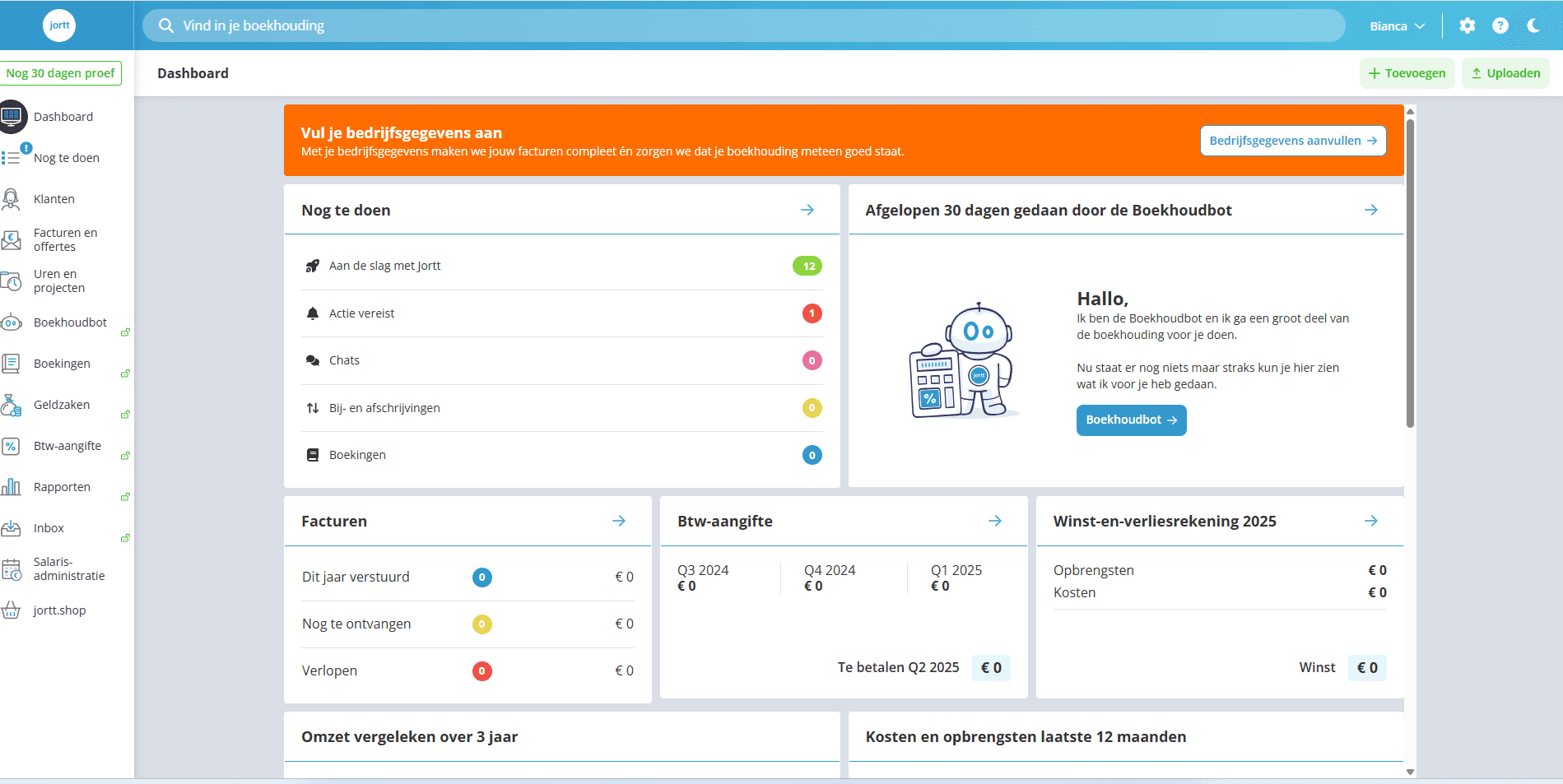Click the lock icon next to Boekingen
Screen dimensions: 1563x784
[125, 373]
